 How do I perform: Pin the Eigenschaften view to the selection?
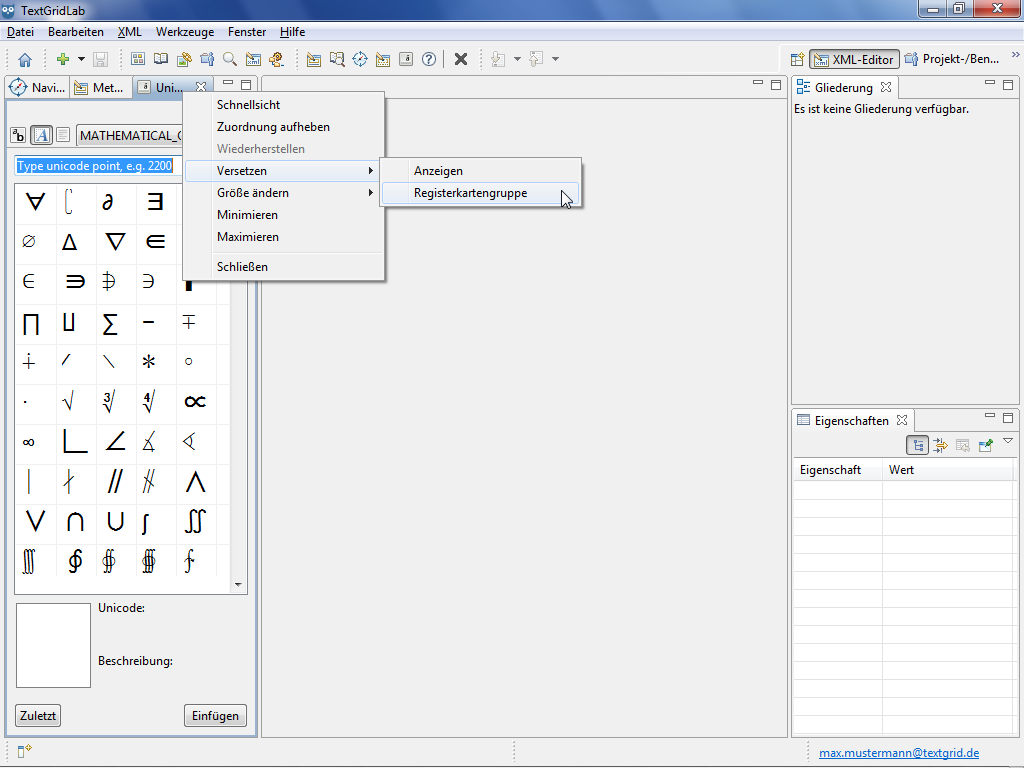985,446
